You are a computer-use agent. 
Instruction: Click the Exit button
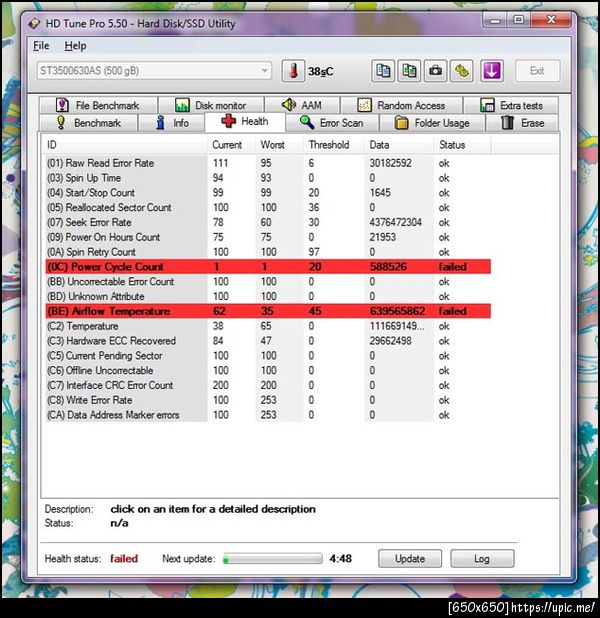click(x=537, y=71)
